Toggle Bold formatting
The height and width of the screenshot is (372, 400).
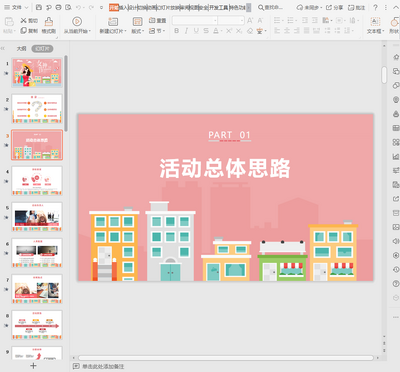(x=176, y=31)
